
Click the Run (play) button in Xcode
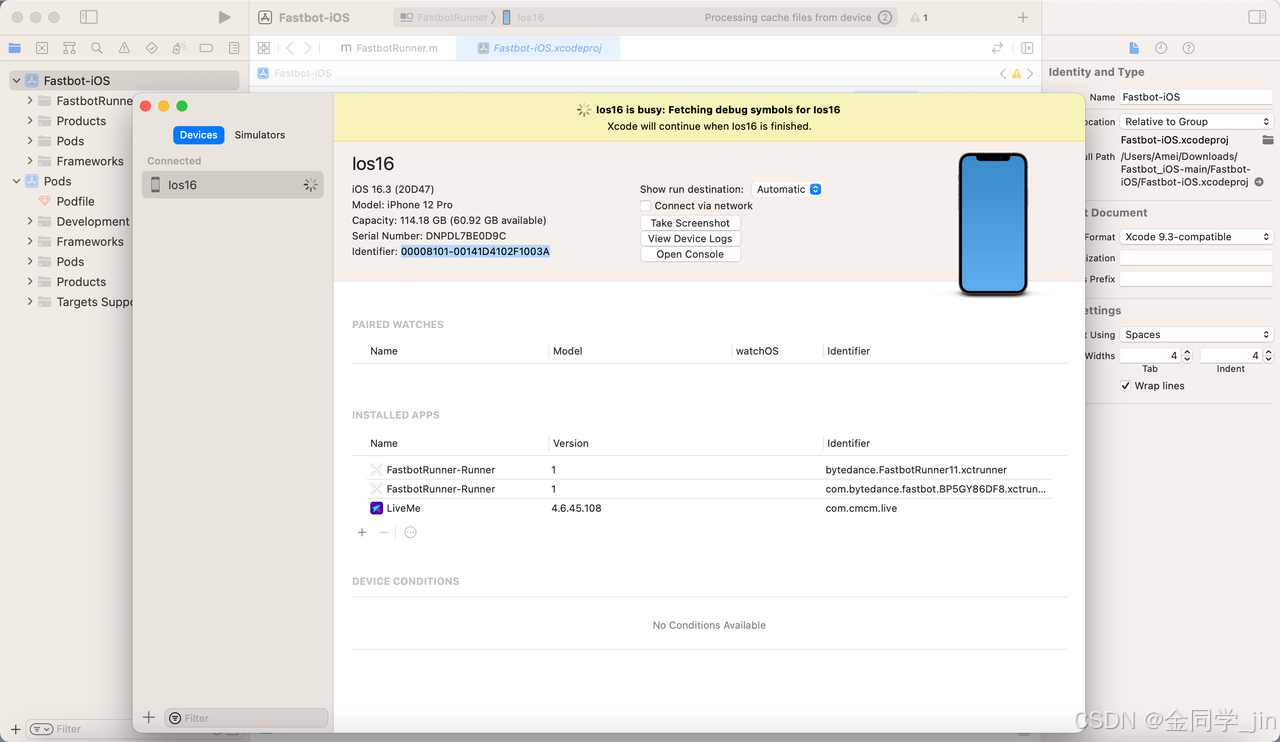(224, 17)
